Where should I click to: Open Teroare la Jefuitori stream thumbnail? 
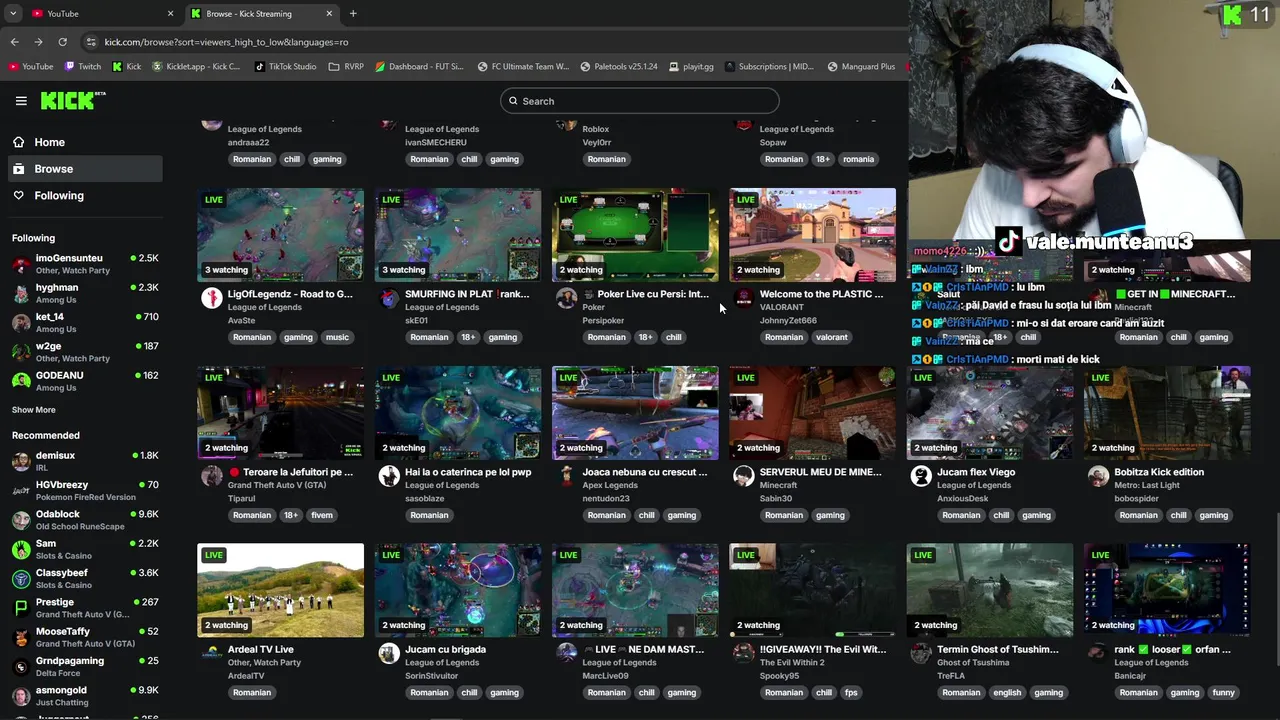click(281, 413)
